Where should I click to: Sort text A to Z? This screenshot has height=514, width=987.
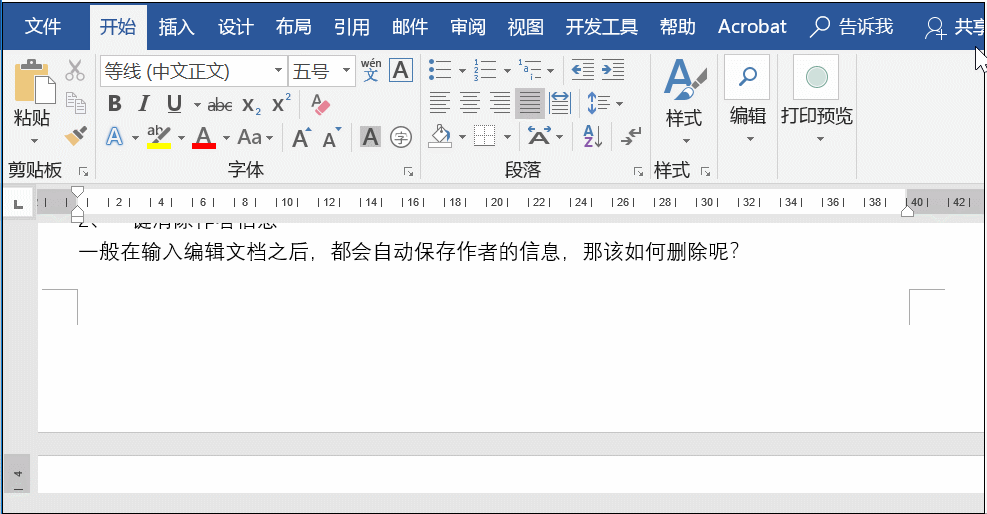coord(592,136)
